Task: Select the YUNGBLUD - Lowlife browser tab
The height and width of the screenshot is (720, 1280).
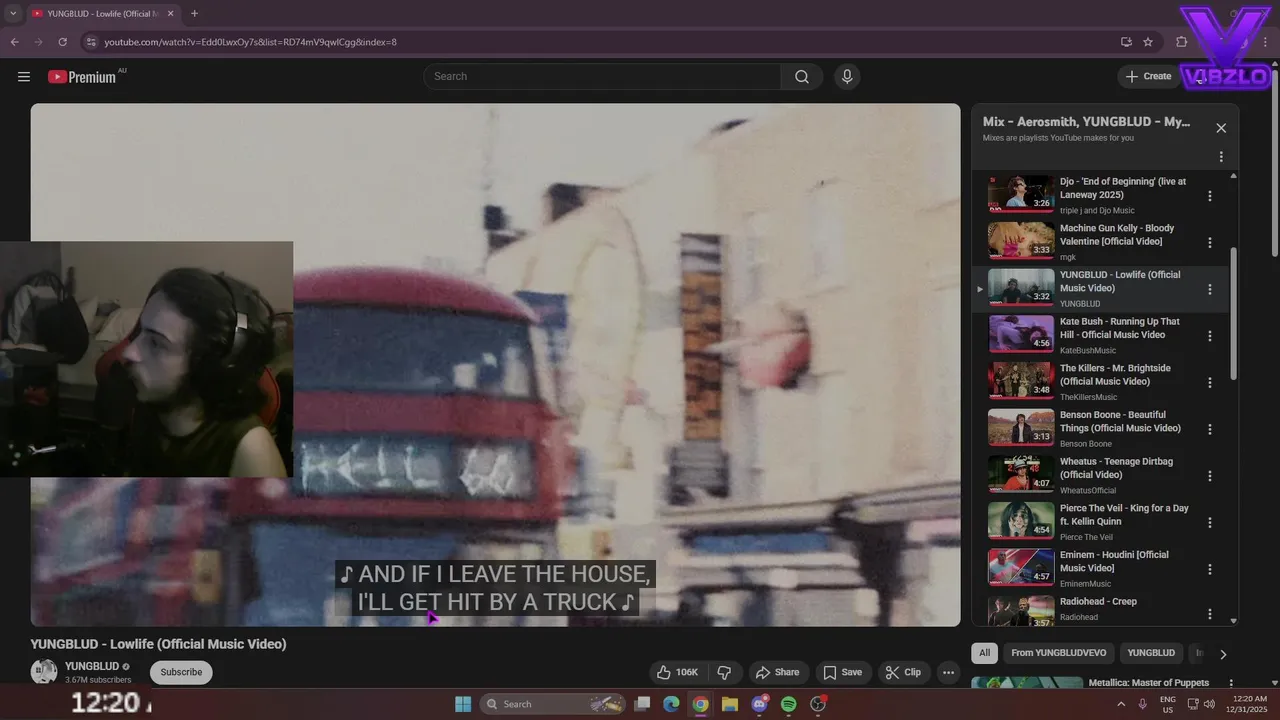Action: (x=103, y=14)
